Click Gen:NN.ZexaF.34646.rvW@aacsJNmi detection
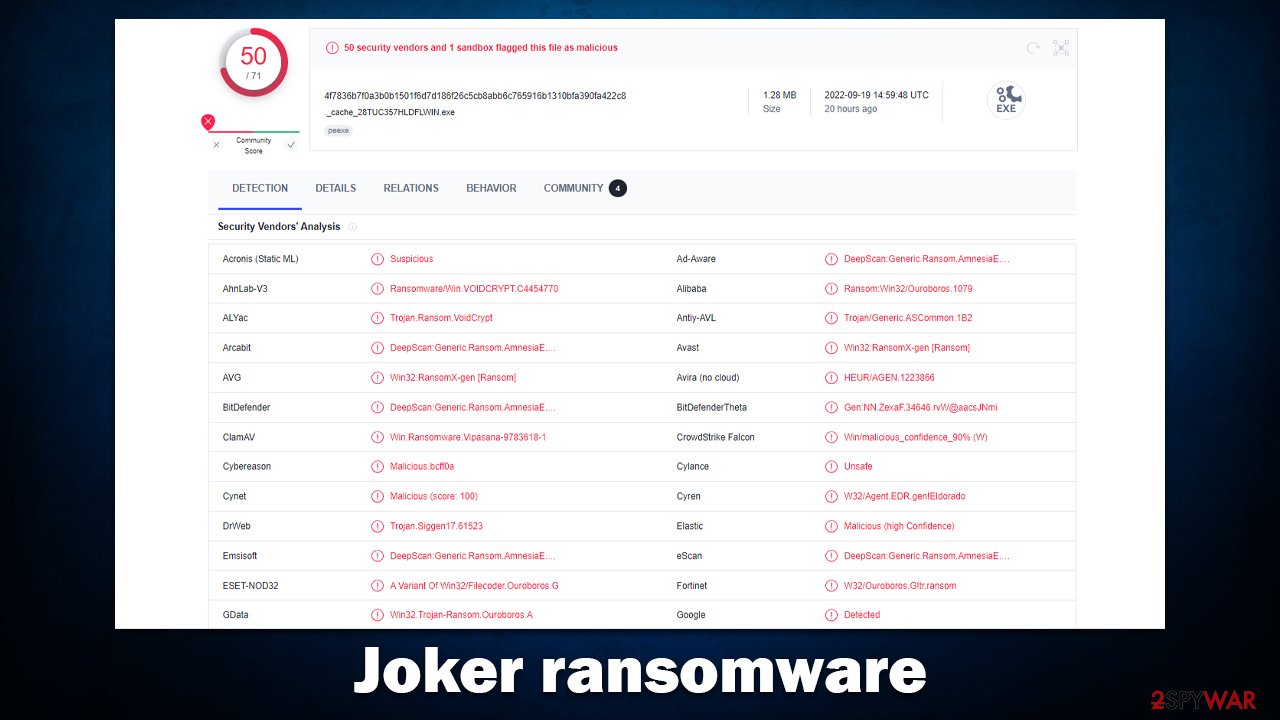The image size is (1280, 720). coord(921,407)
